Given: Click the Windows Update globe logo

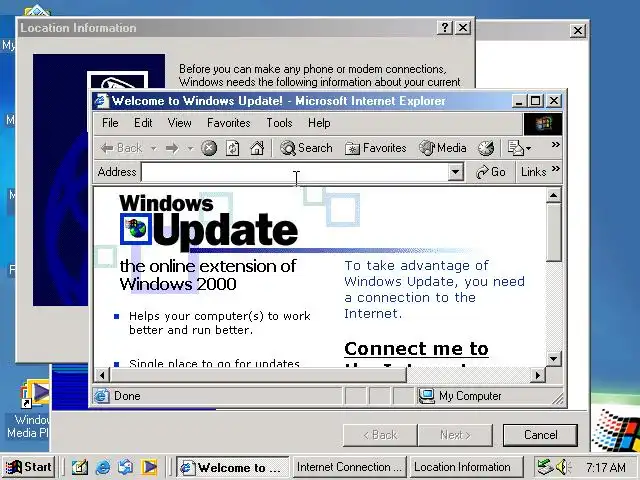Looking at the screenshot, I should pyautogui.click(x=136, y=229).
